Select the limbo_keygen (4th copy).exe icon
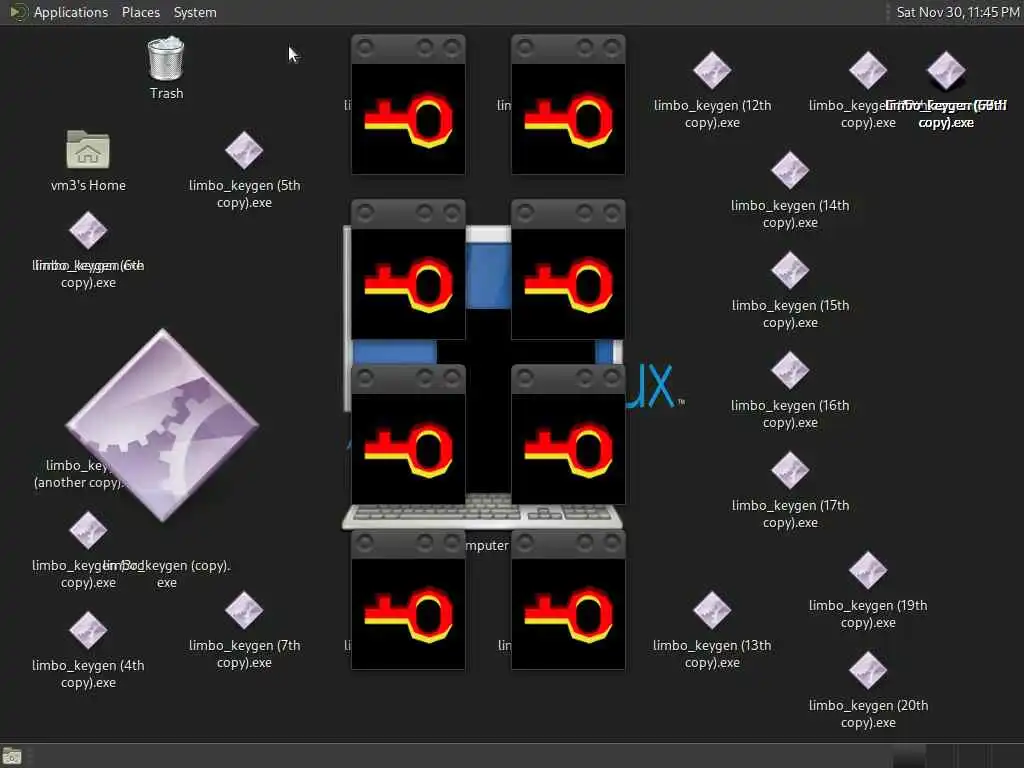The height and width of the screenshot is (768, 1024). tap(88, 630)
